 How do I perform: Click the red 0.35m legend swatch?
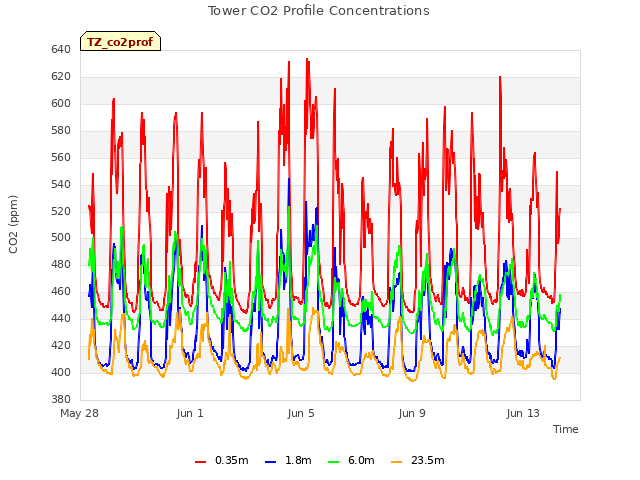coord(200,461)
